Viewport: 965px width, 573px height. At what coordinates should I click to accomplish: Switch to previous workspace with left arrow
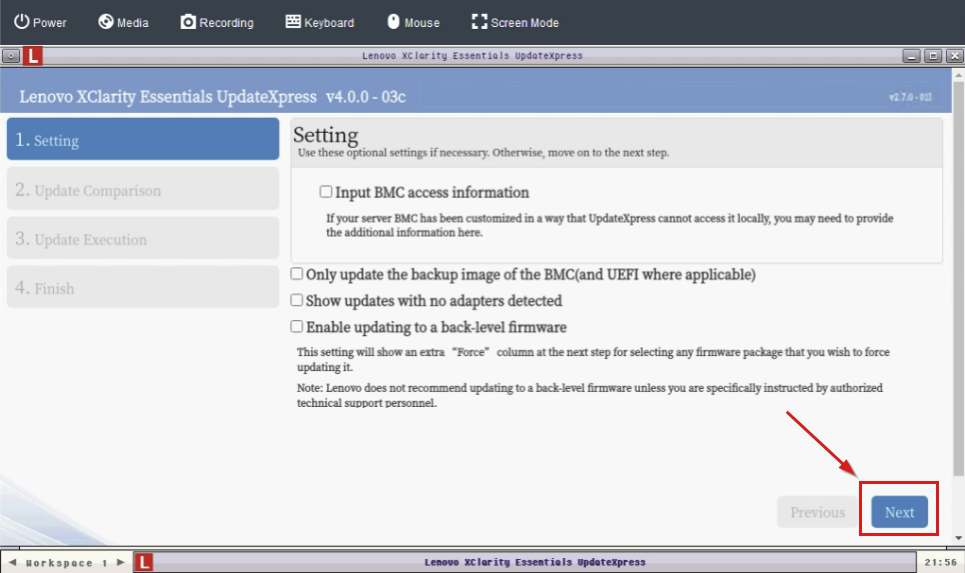coord(12,562)
